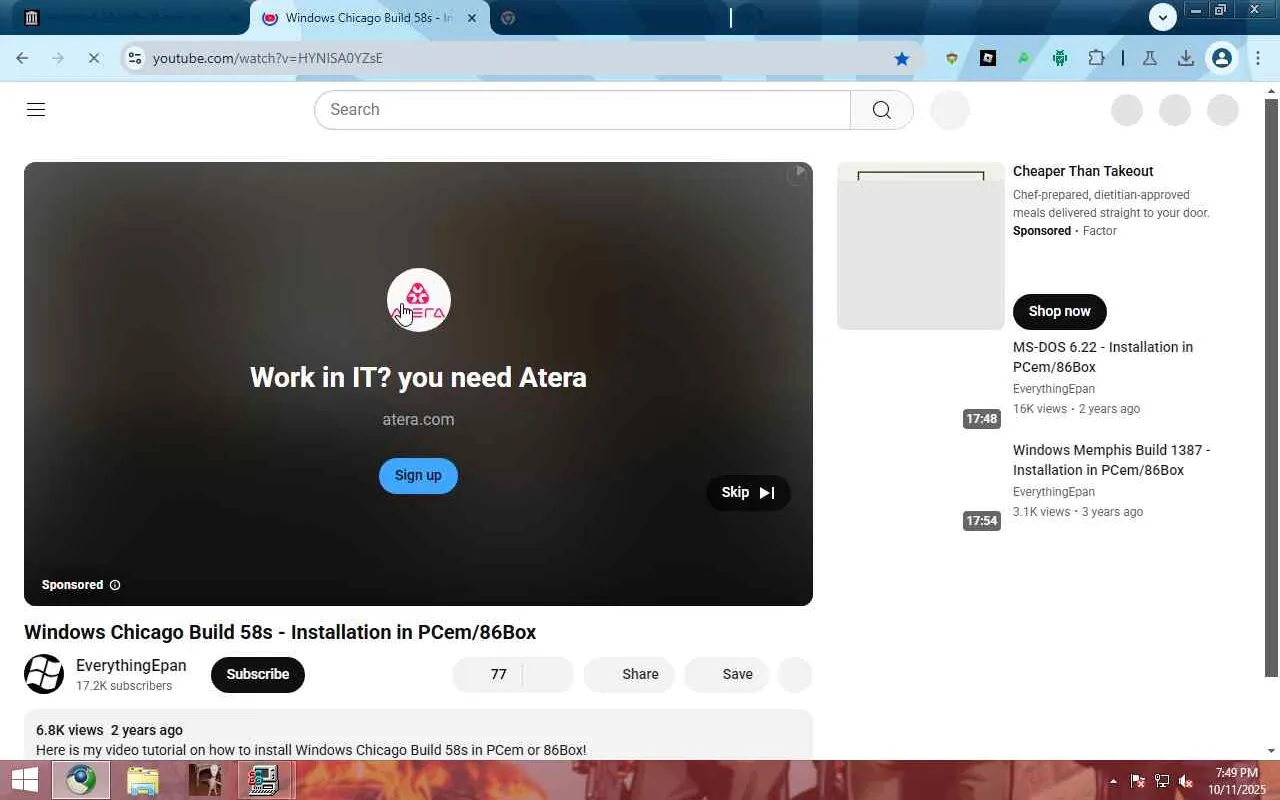Click the Sign up button in ad
The image size is (1280, 800).
point(418,476)
